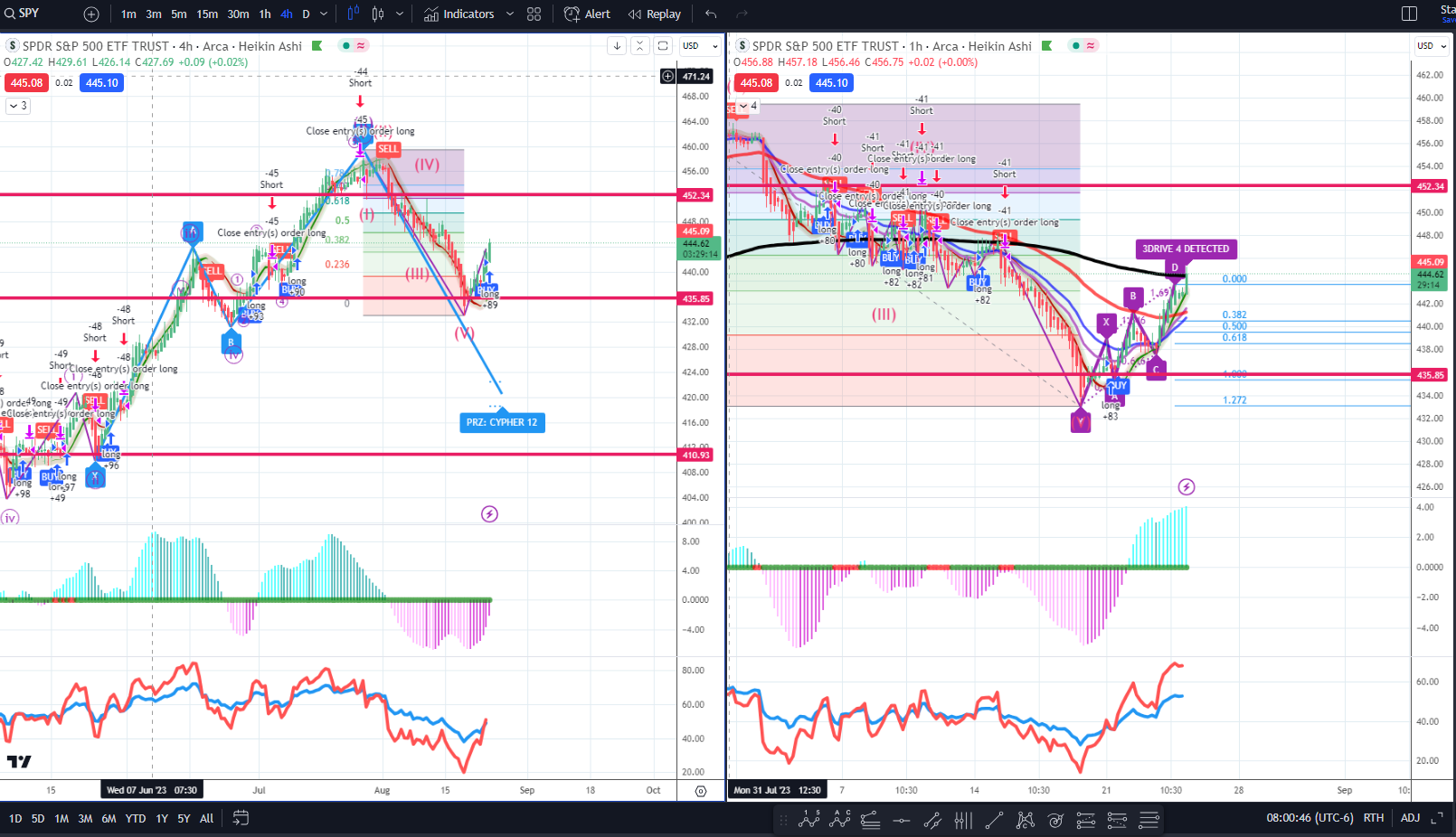The image size is (1456, 837).
Task: Toggle ADJ adjusted data
Action: tap(1410, 818)
